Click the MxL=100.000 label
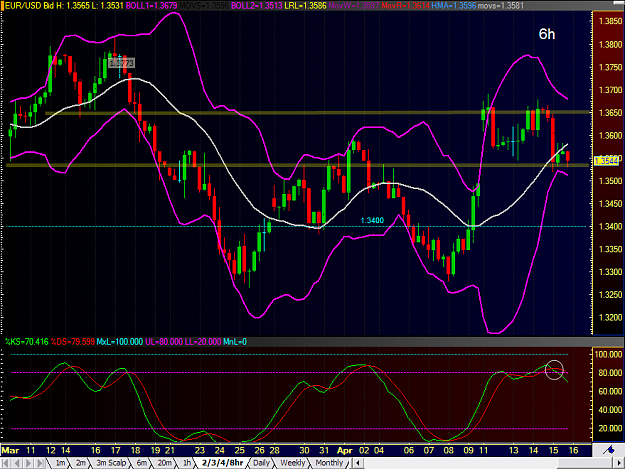The image size is (625, 469). pyautogui.click(x=120, y=341)
